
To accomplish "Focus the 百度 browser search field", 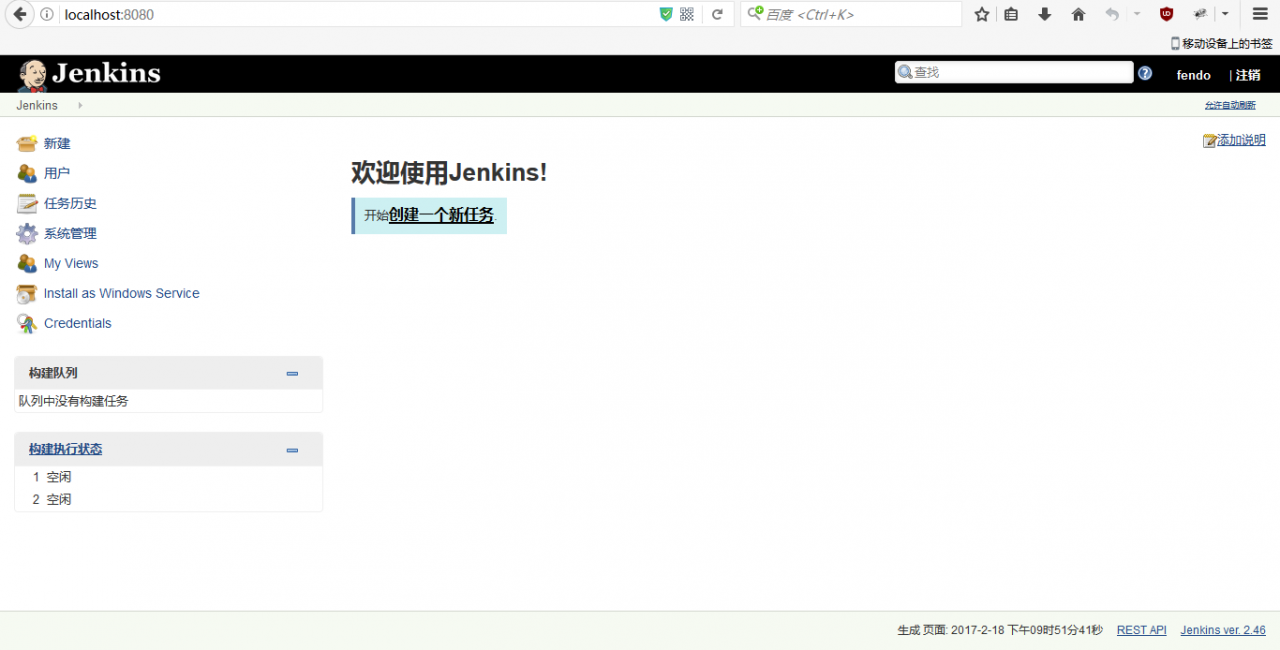I will [851, 14].
